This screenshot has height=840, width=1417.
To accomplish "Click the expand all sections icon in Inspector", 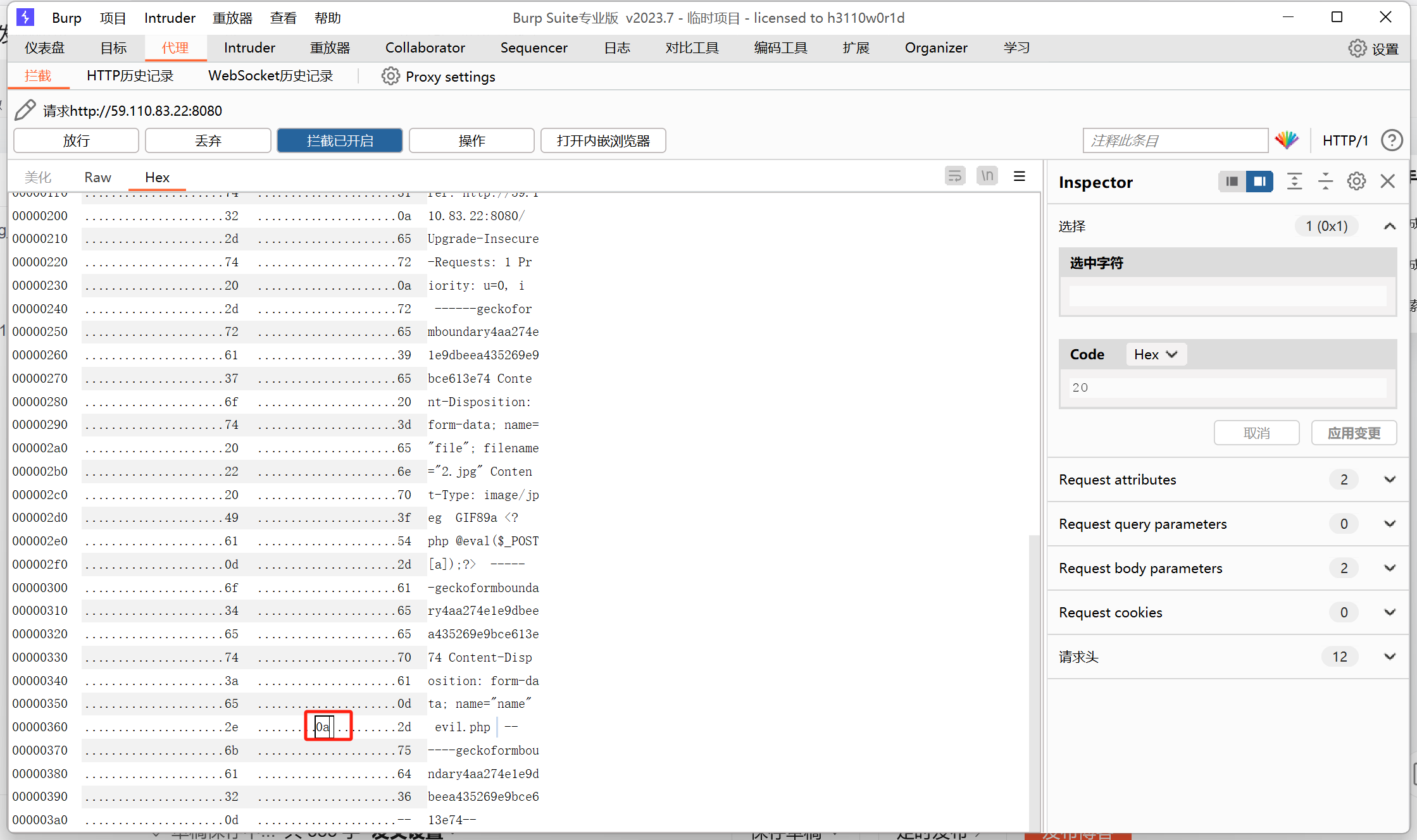I will 1295,182.
